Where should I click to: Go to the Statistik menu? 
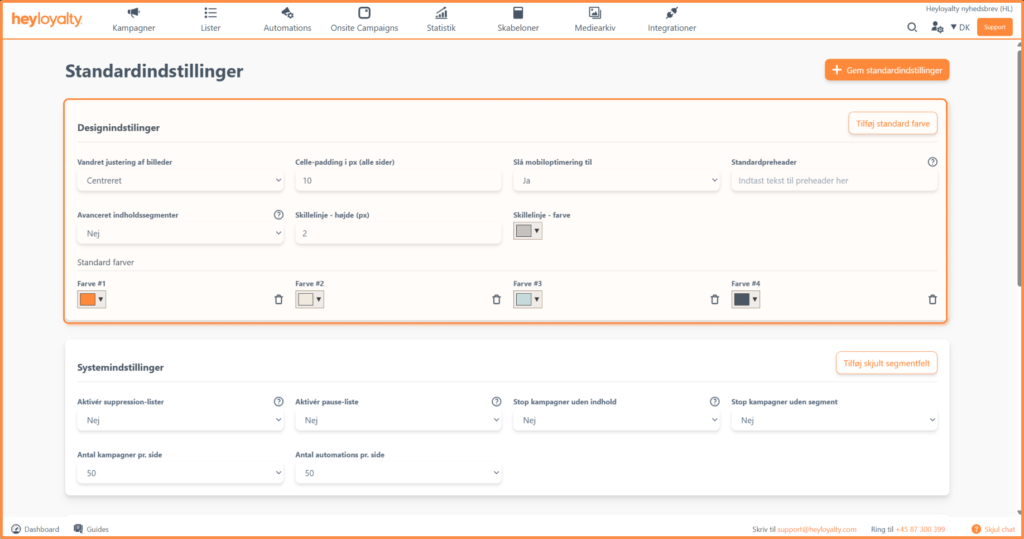[441, 20]
